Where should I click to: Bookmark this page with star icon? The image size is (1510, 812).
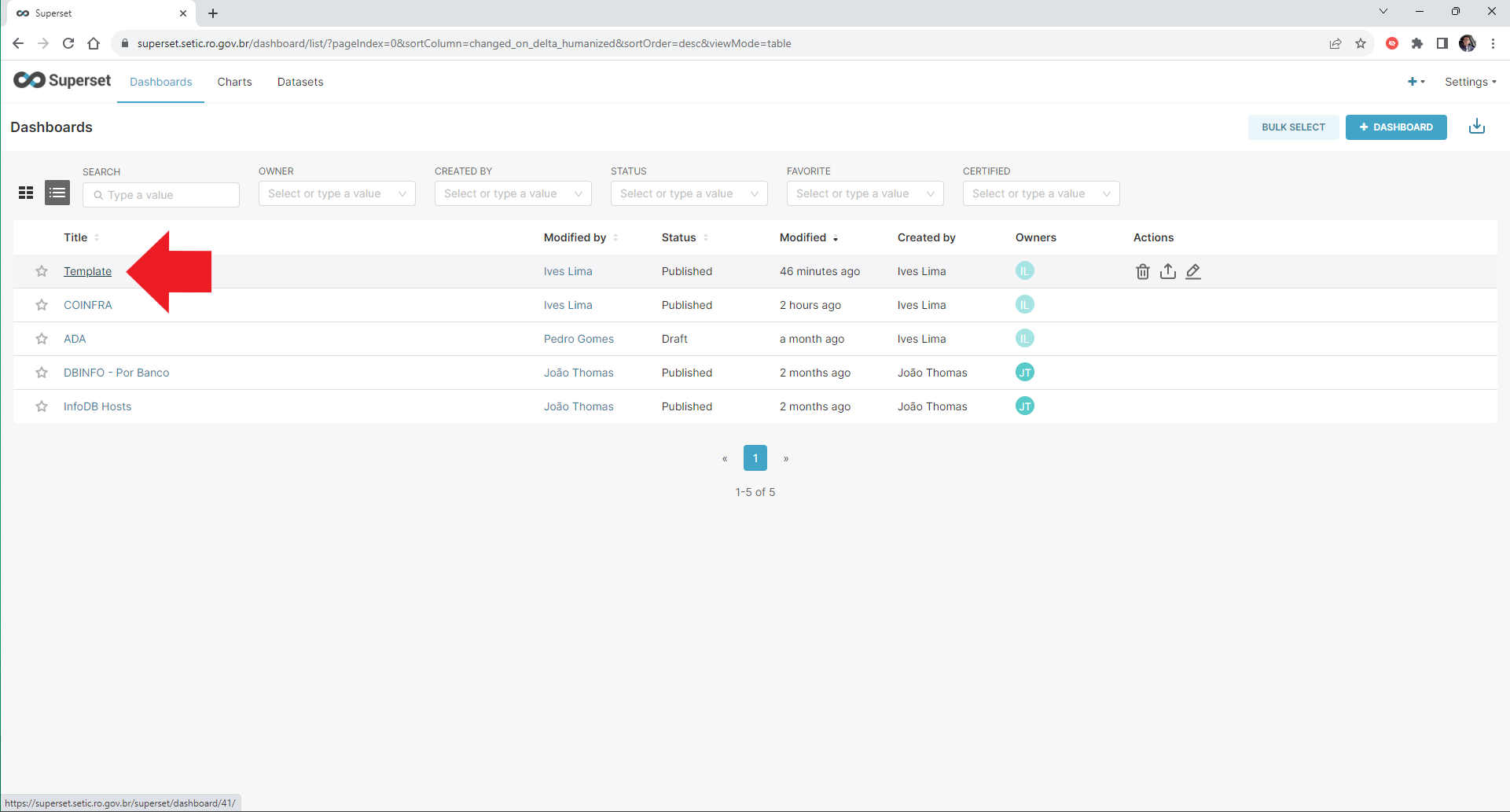pos(1361,43)
